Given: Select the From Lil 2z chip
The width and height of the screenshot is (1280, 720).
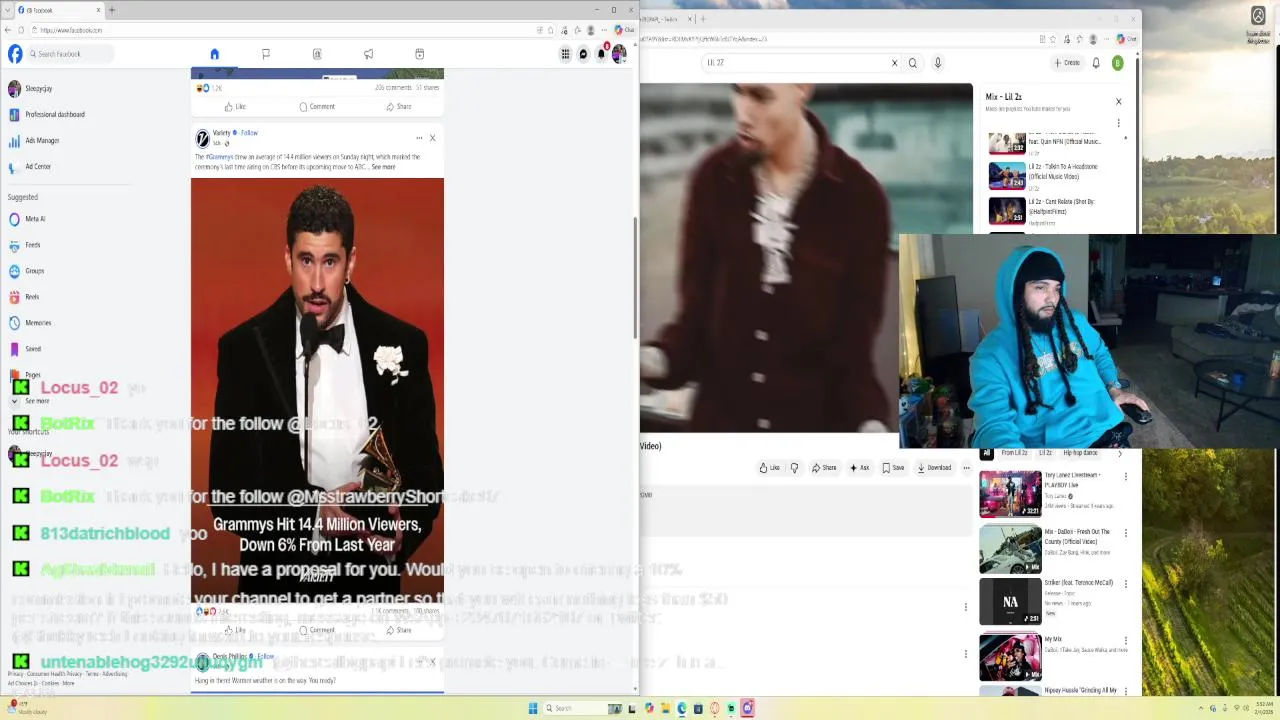Looking at the screenshot, I should pos(1014,453).
